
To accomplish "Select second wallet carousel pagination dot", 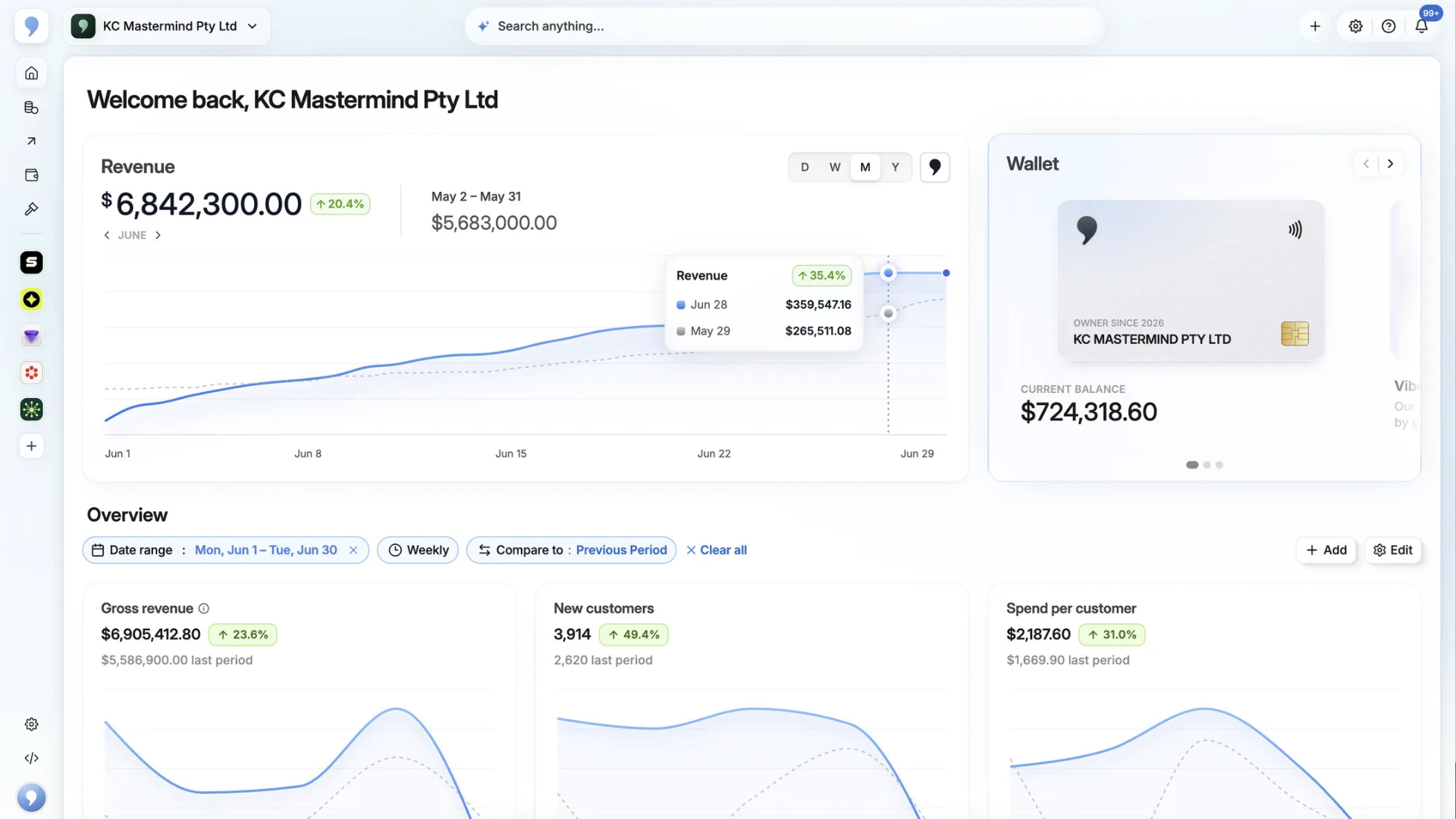I will [1207, 465].
